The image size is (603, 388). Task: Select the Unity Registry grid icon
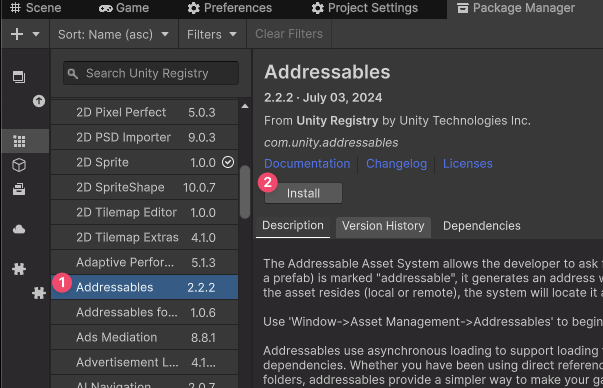pyautogui.click(x=19, y=141)
